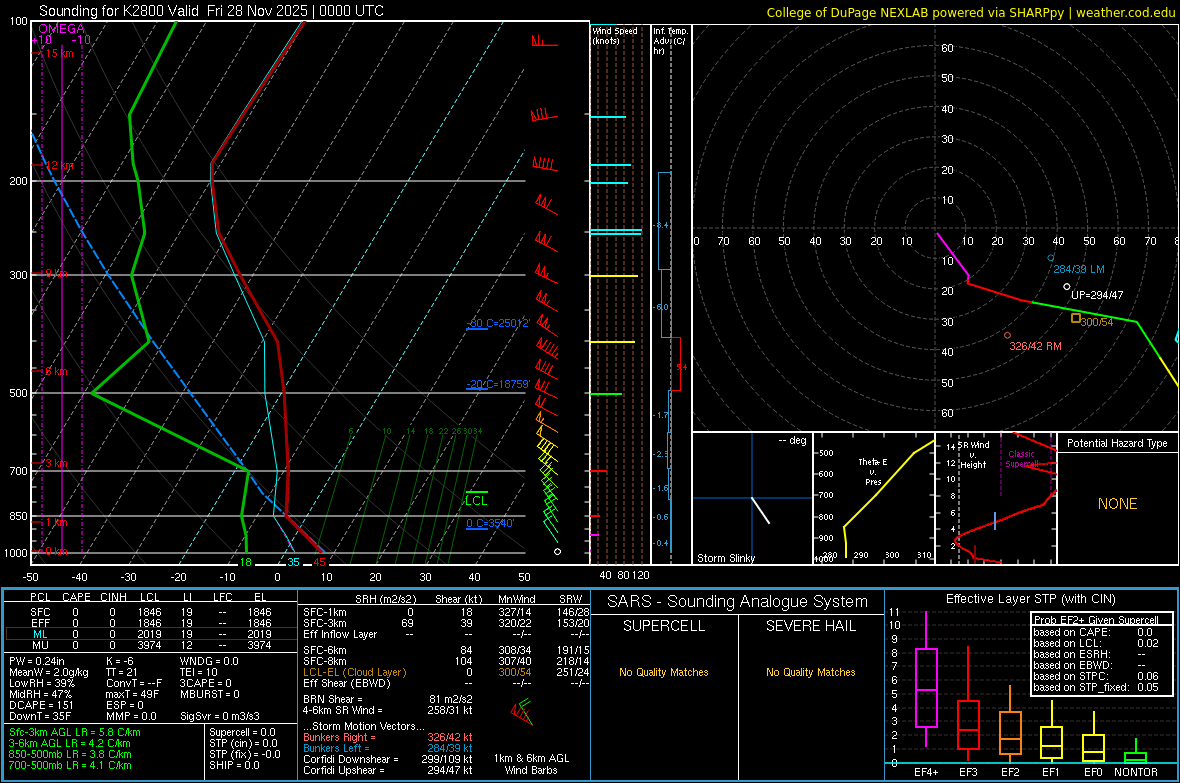
Task: Click the Bunkers Right = label
Action: 339,737
